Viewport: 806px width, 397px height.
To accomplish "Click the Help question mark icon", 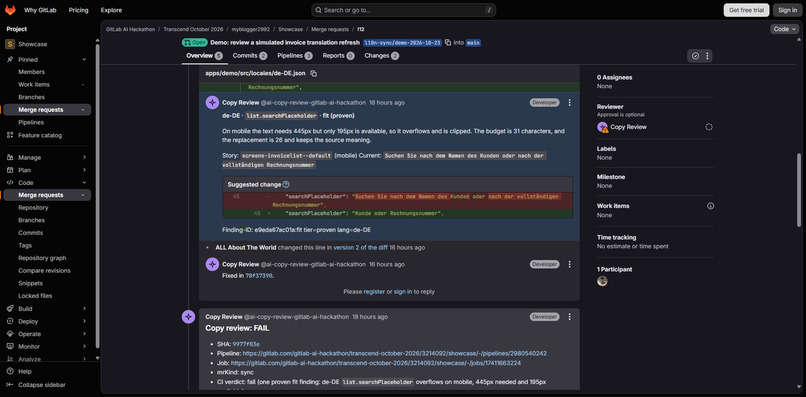I will coord(9,371).
